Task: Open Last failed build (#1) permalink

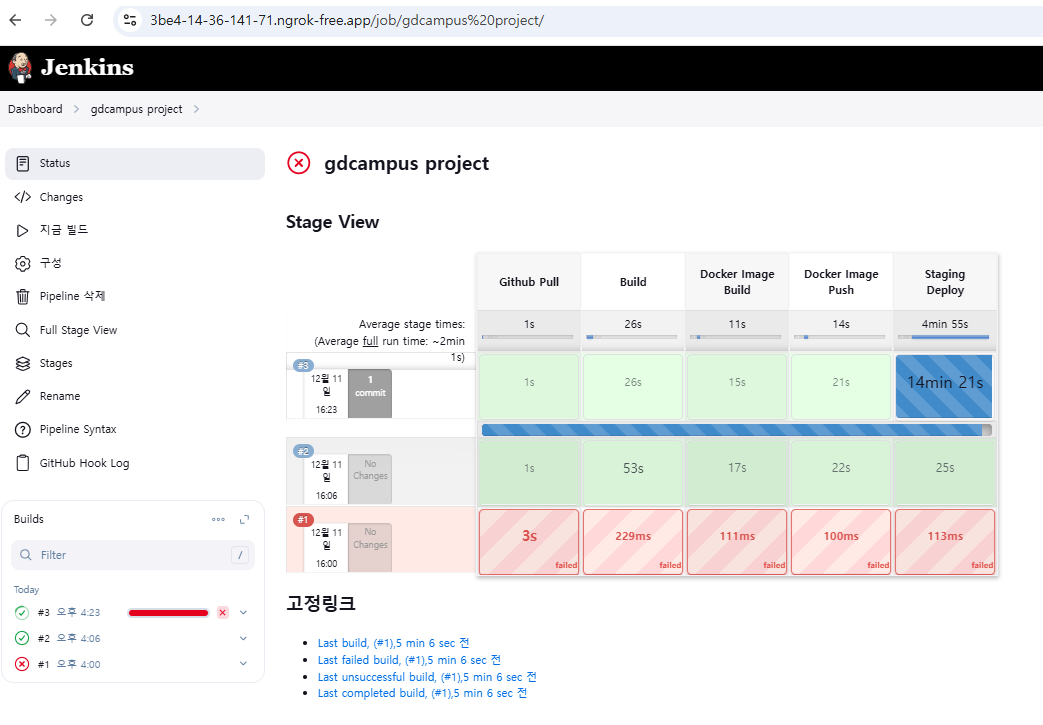Action: [409, 660]
